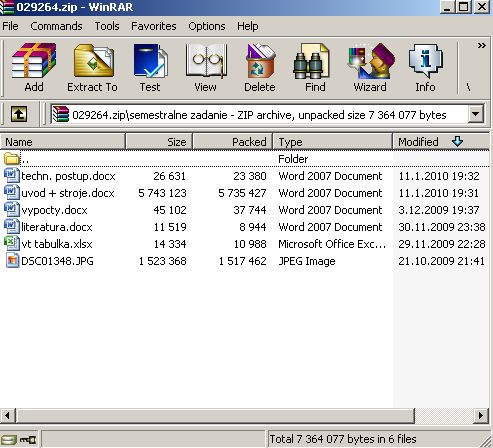Open the Favorites menu
The height and width of the screenshot is (448, 493).
[x=153, y=26]
